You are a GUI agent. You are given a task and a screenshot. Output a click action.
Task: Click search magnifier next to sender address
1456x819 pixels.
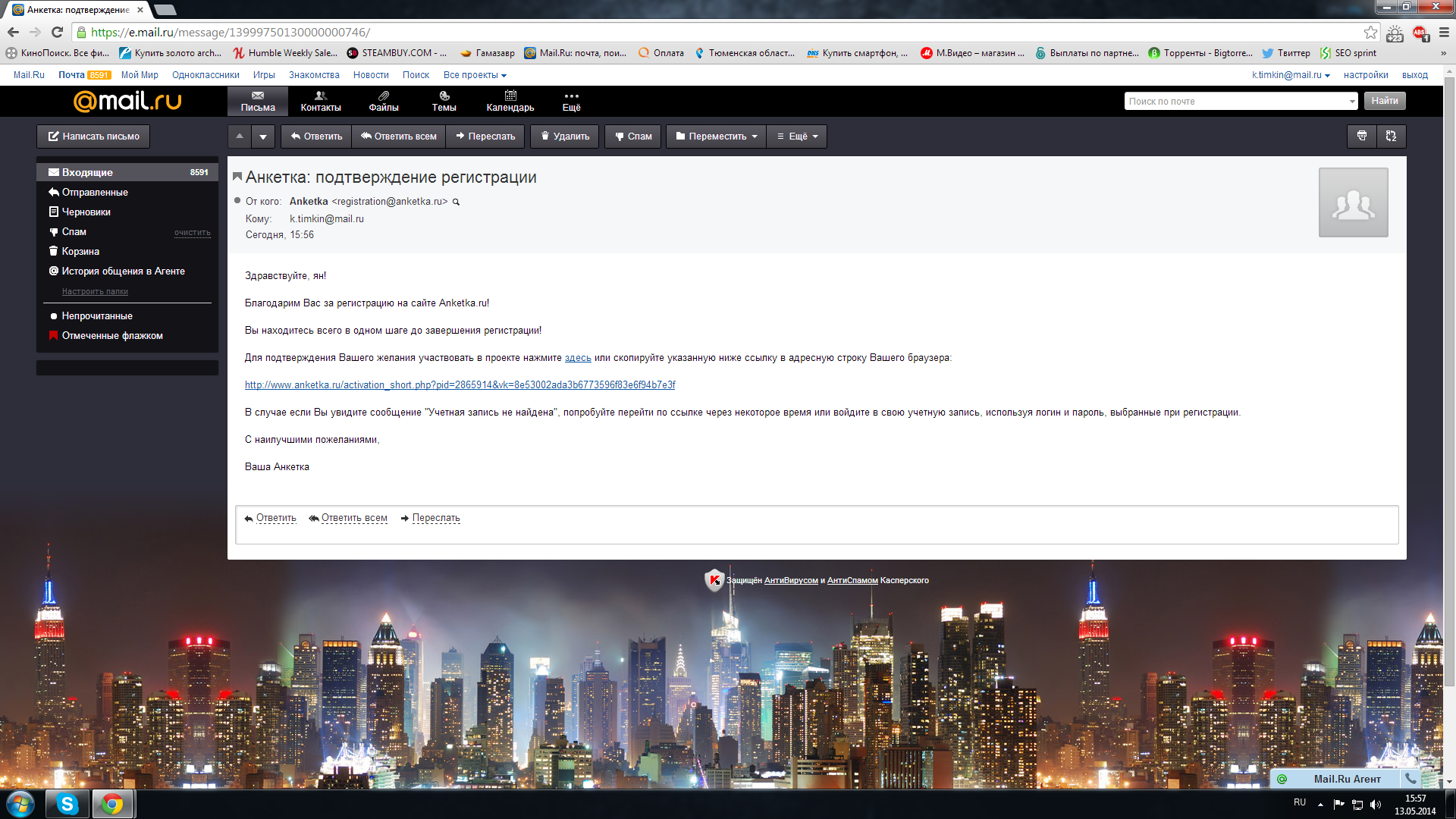457,202
